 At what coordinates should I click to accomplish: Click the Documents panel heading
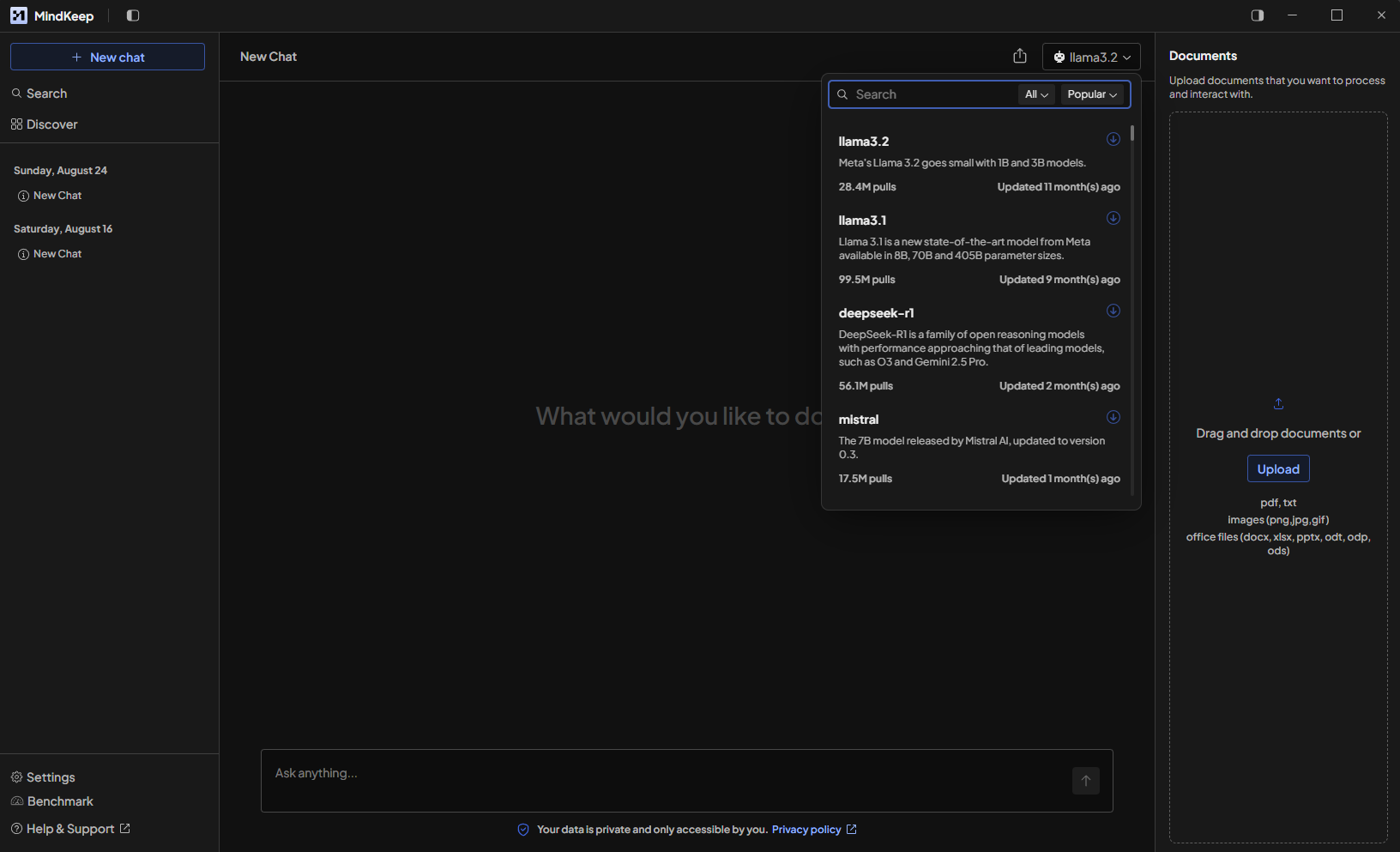1203,56
